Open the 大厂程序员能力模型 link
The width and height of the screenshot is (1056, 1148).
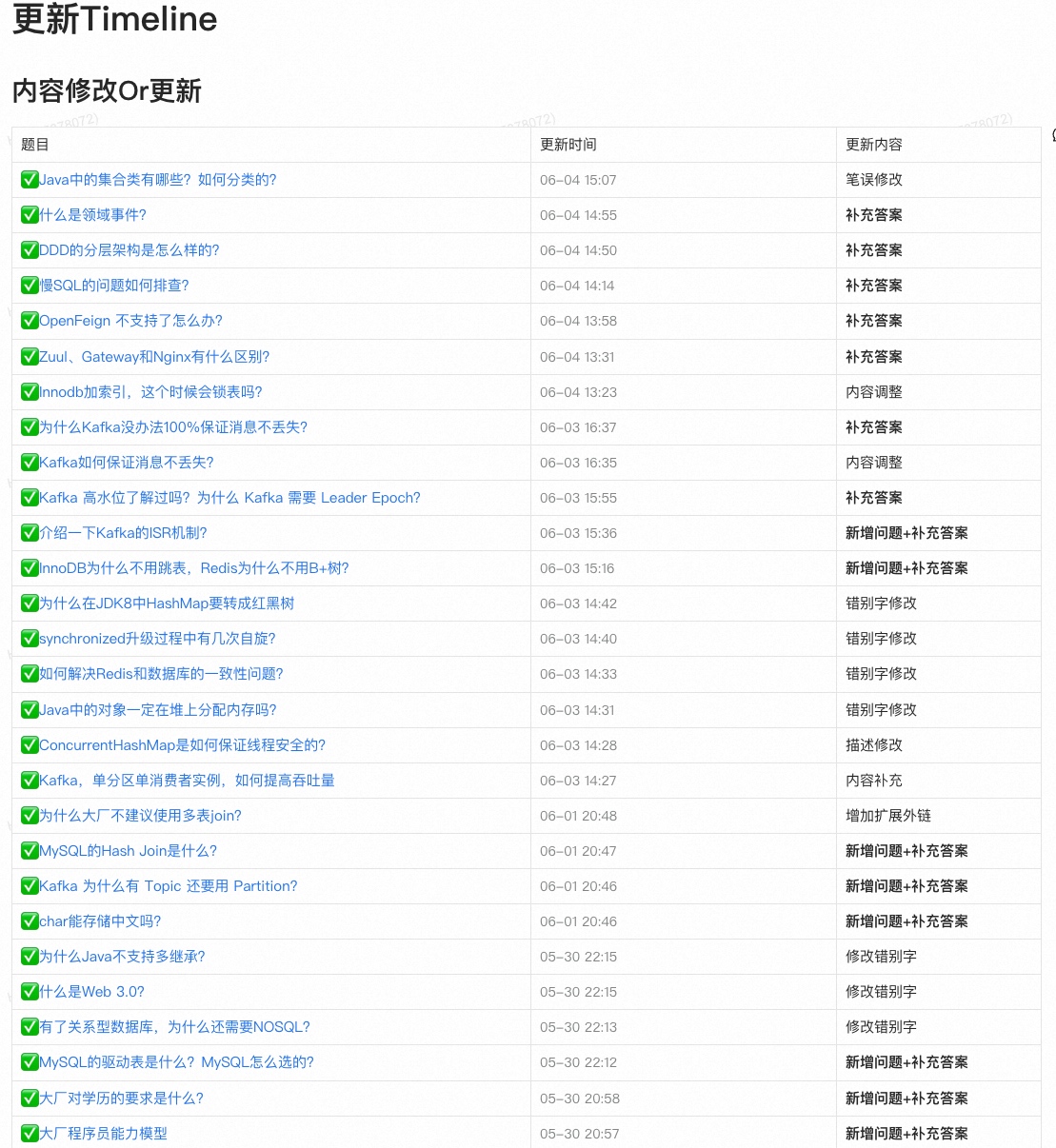[x=103, y=1134]
